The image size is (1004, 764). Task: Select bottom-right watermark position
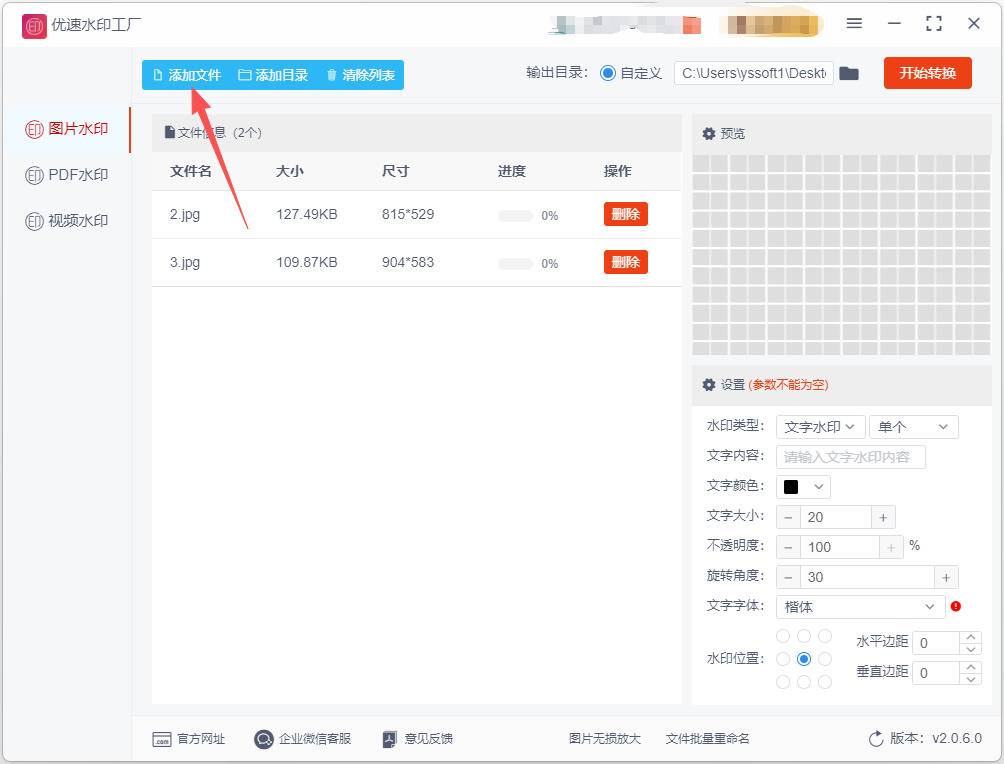pyautogui.click(x=825, y=682)
